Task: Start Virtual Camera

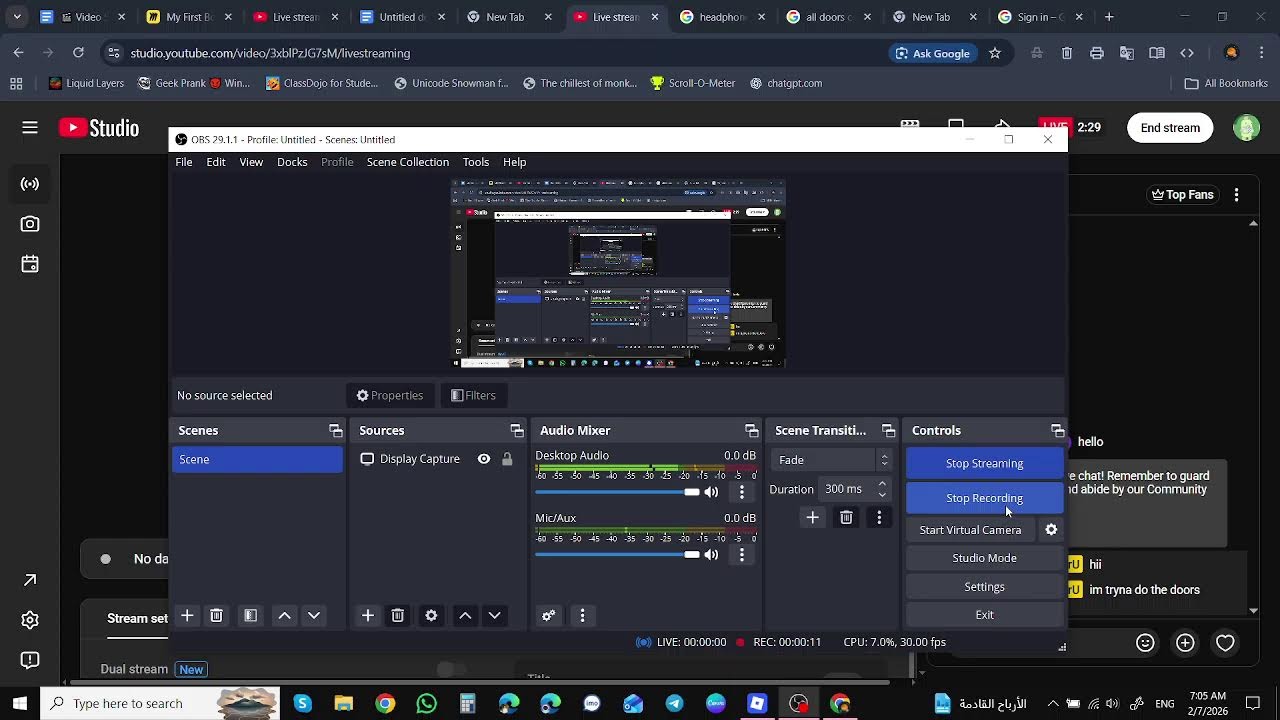Action: point(970,530)
